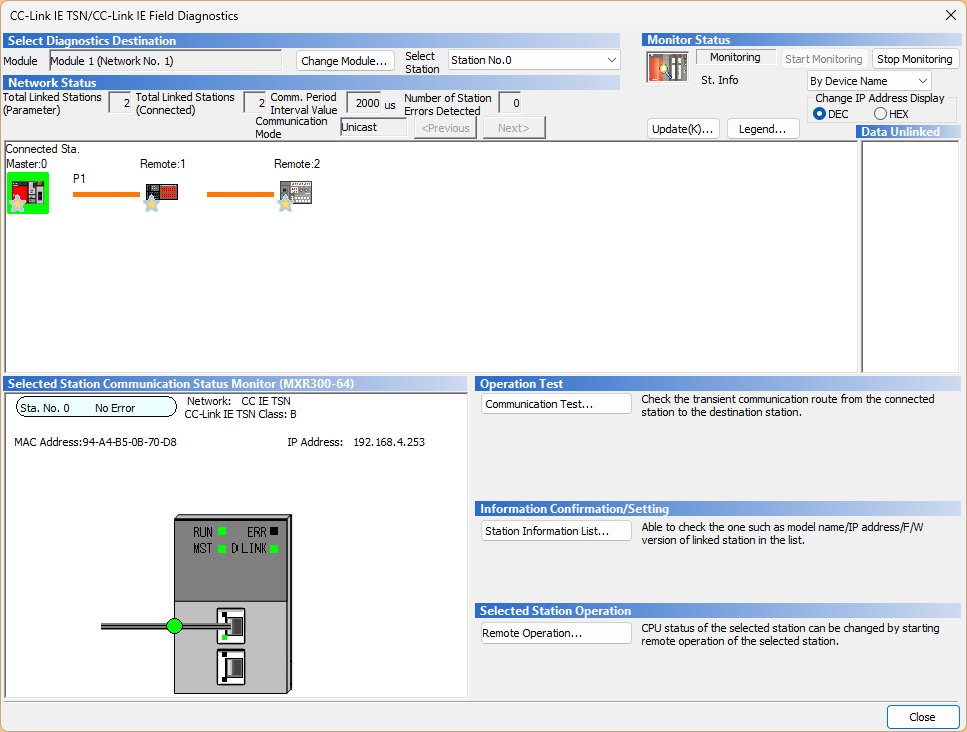
Task: Select the Remote:2 station icon
Action: (x=295, y=193)
